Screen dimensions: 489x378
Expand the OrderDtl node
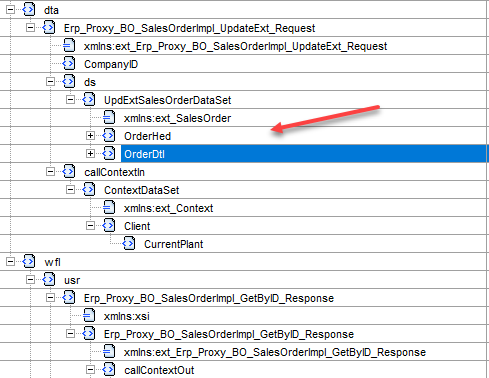coord(90,154)
